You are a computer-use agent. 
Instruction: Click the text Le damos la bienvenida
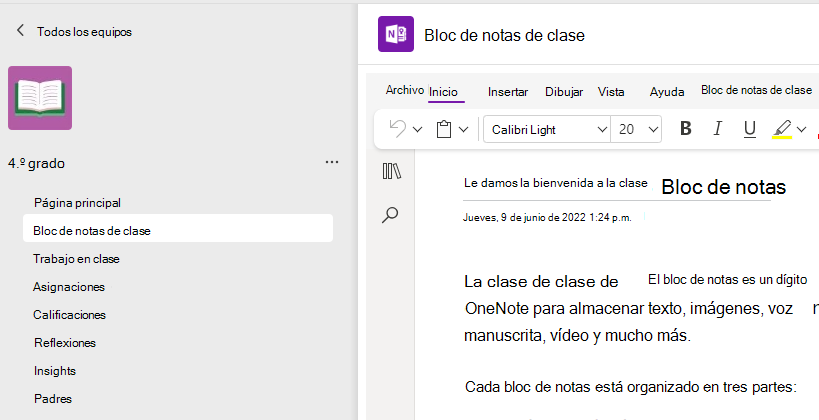click(x=556, y=183)
